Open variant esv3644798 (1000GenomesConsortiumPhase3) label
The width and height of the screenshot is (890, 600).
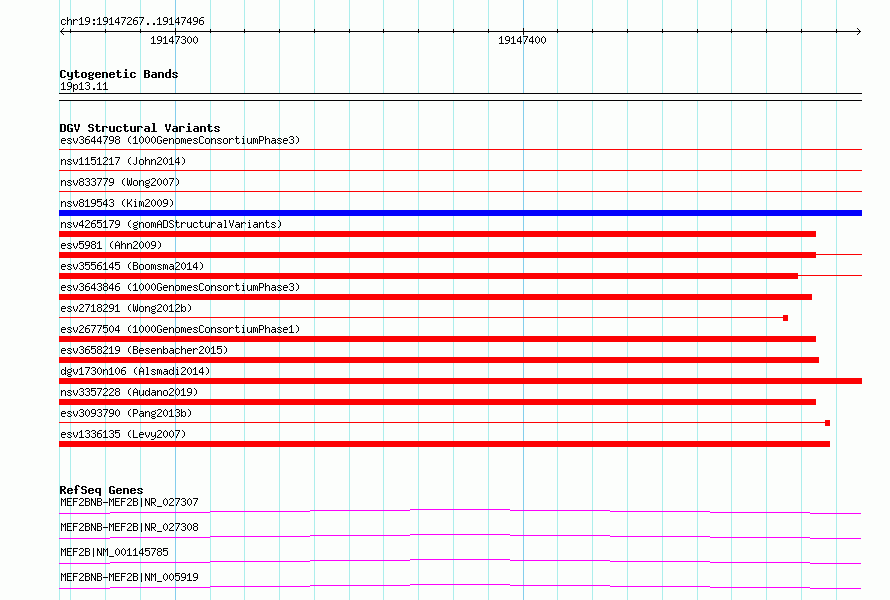tap(180, 140)
